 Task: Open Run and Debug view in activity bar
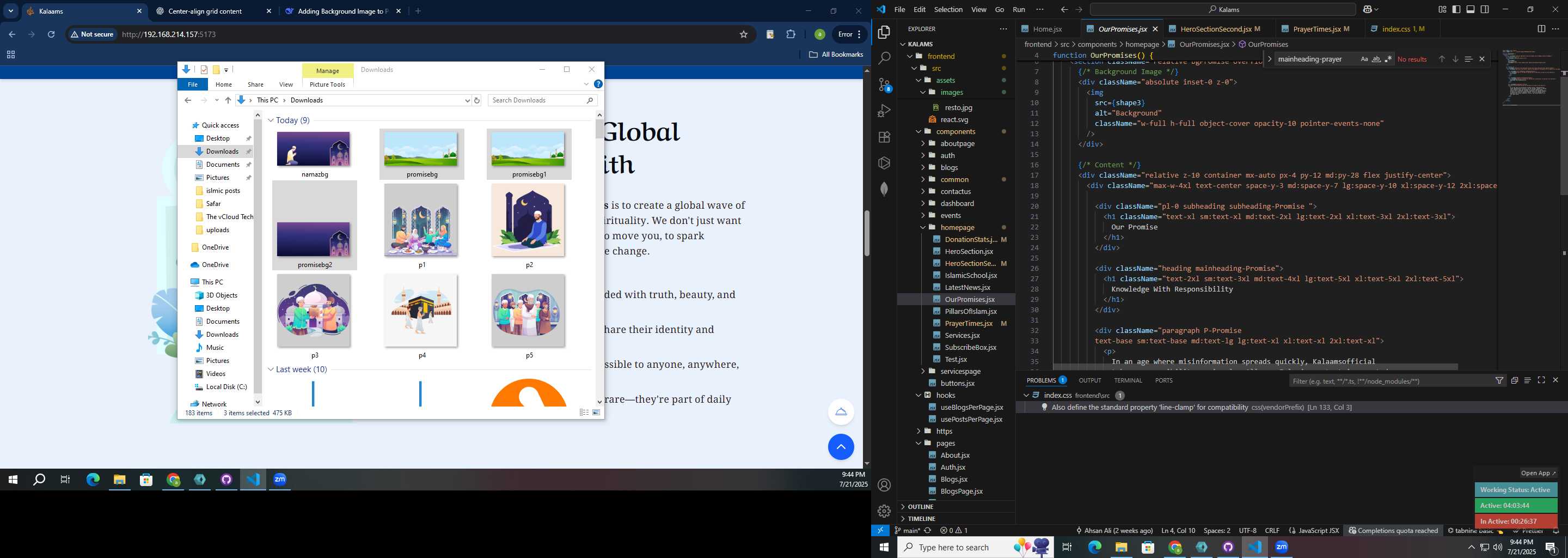coord(884,111)
